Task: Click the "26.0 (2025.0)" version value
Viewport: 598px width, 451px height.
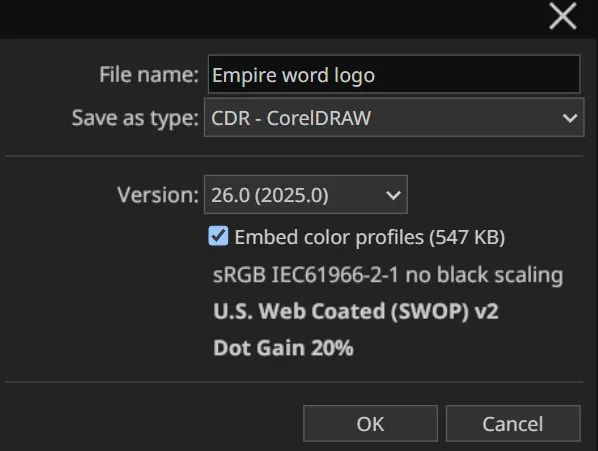Action: click(270, 195)
